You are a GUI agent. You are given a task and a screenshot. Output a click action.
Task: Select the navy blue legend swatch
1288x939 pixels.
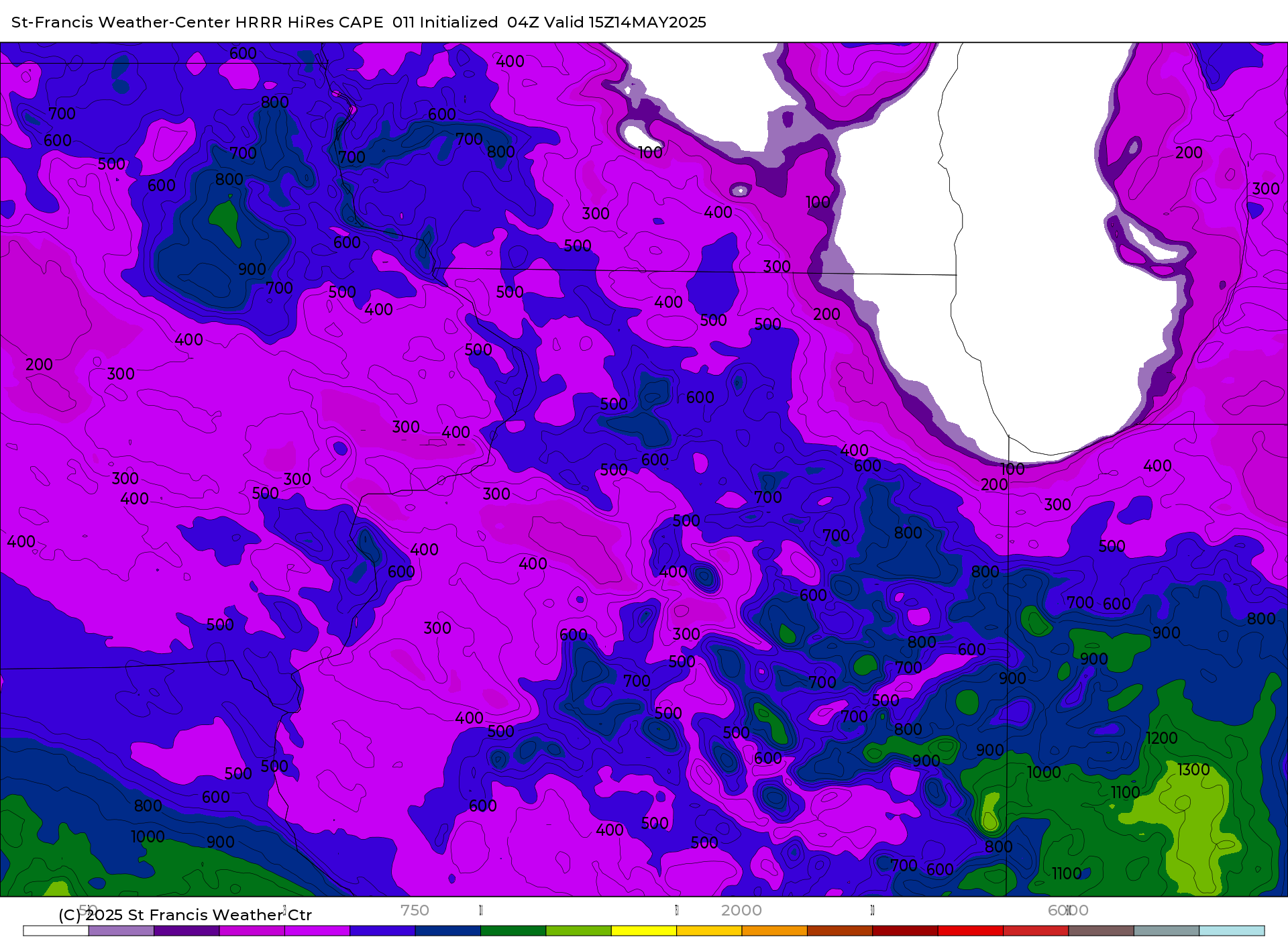[448, 931]
